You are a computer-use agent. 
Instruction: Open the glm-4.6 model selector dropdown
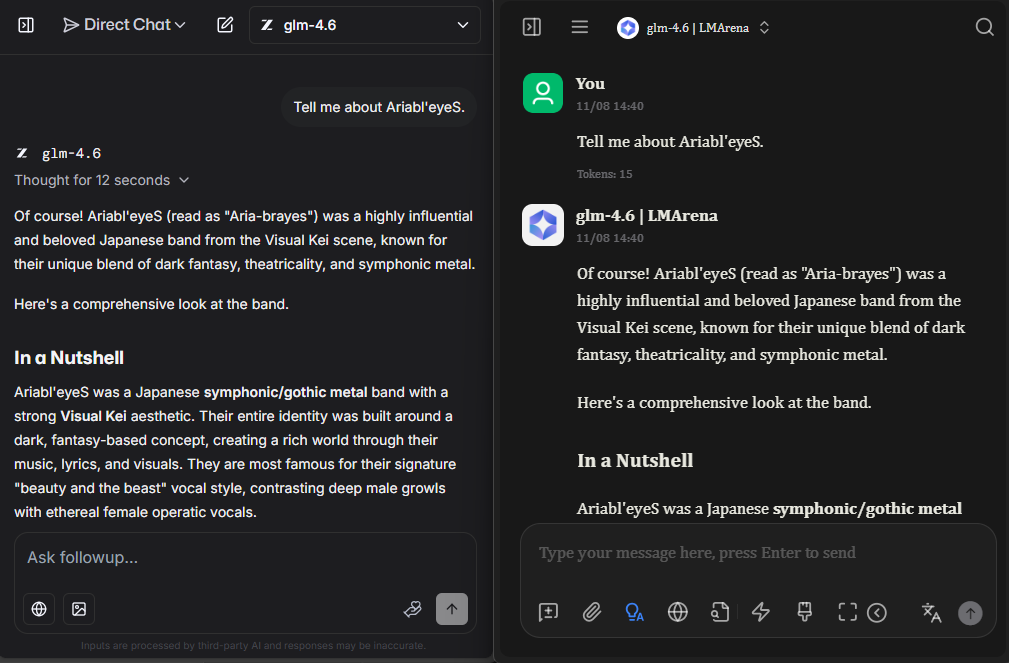point(365,25)
